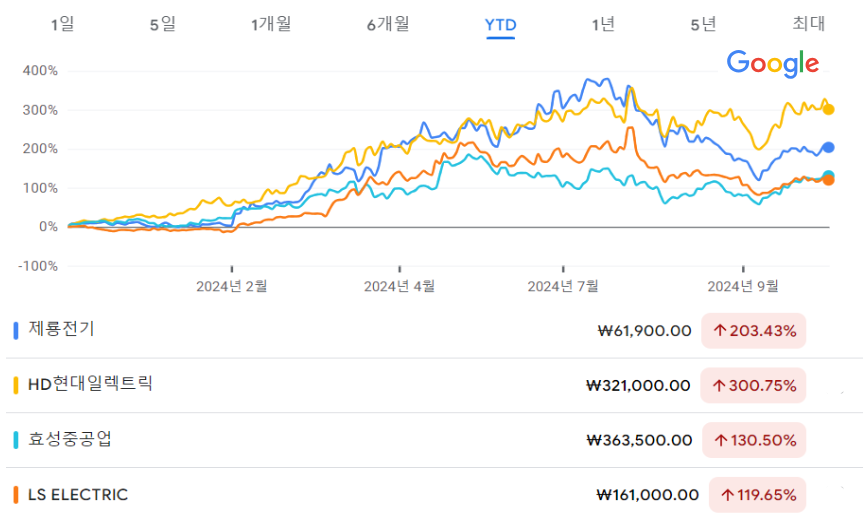The width and height of the screenshot is (868, 525).
Task: Click the ₩61,900.00 price
Action: [x=644, y=331]
